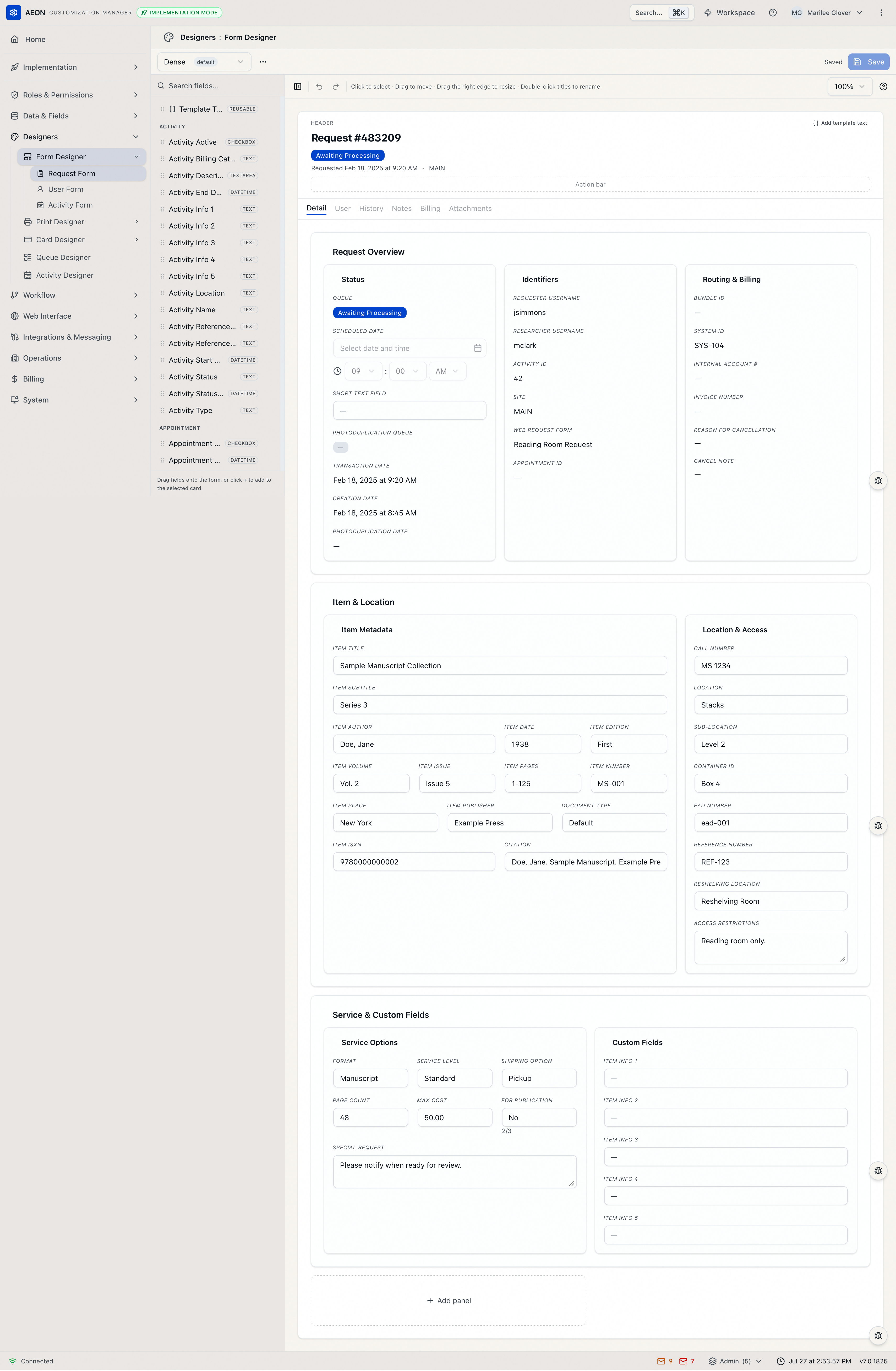Click the Implementation Mode badge
The height and width of the screenshot is (1371, 896).
click(180, 13)
